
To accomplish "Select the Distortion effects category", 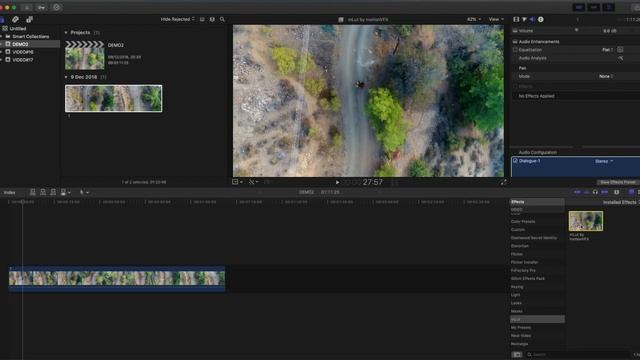I will (520, 246).
